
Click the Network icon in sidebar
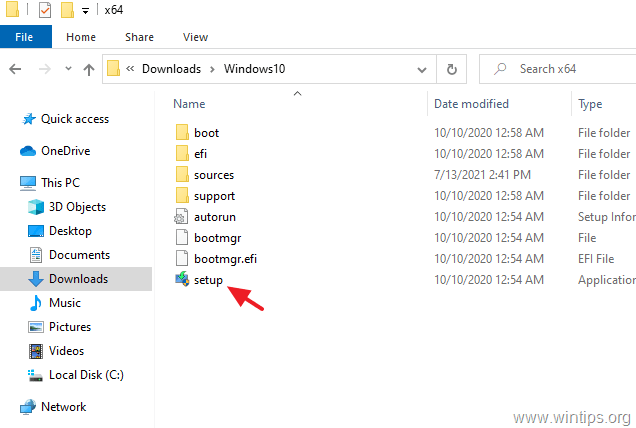28,407
